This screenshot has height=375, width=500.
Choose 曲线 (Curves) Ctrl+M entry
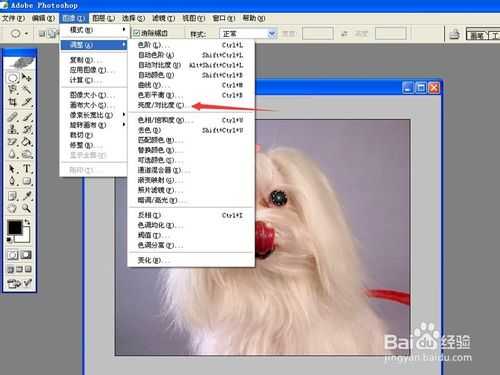click(x=191, y=85)
